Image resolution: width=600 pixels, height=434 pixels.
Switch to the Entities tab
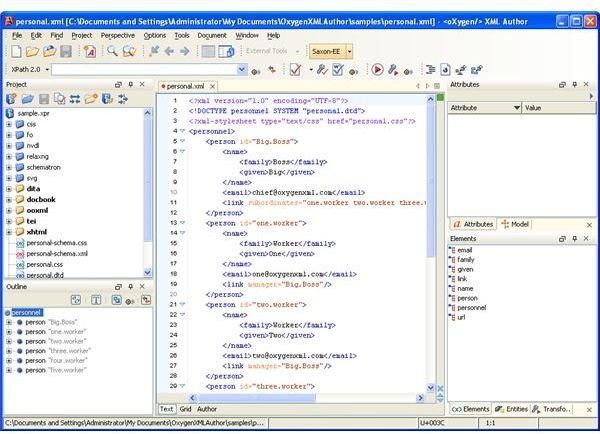(x=512, y=409)
